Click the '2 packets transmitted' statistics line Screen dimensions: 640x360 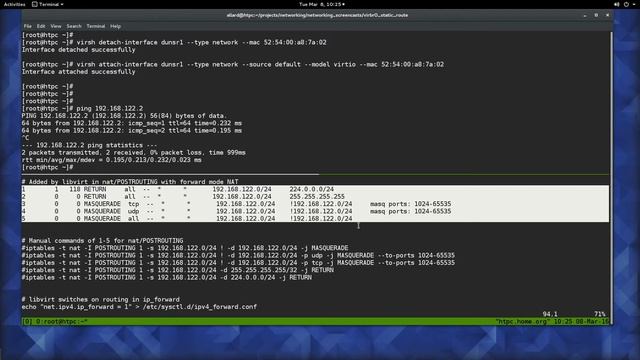[x=133, y=153]
